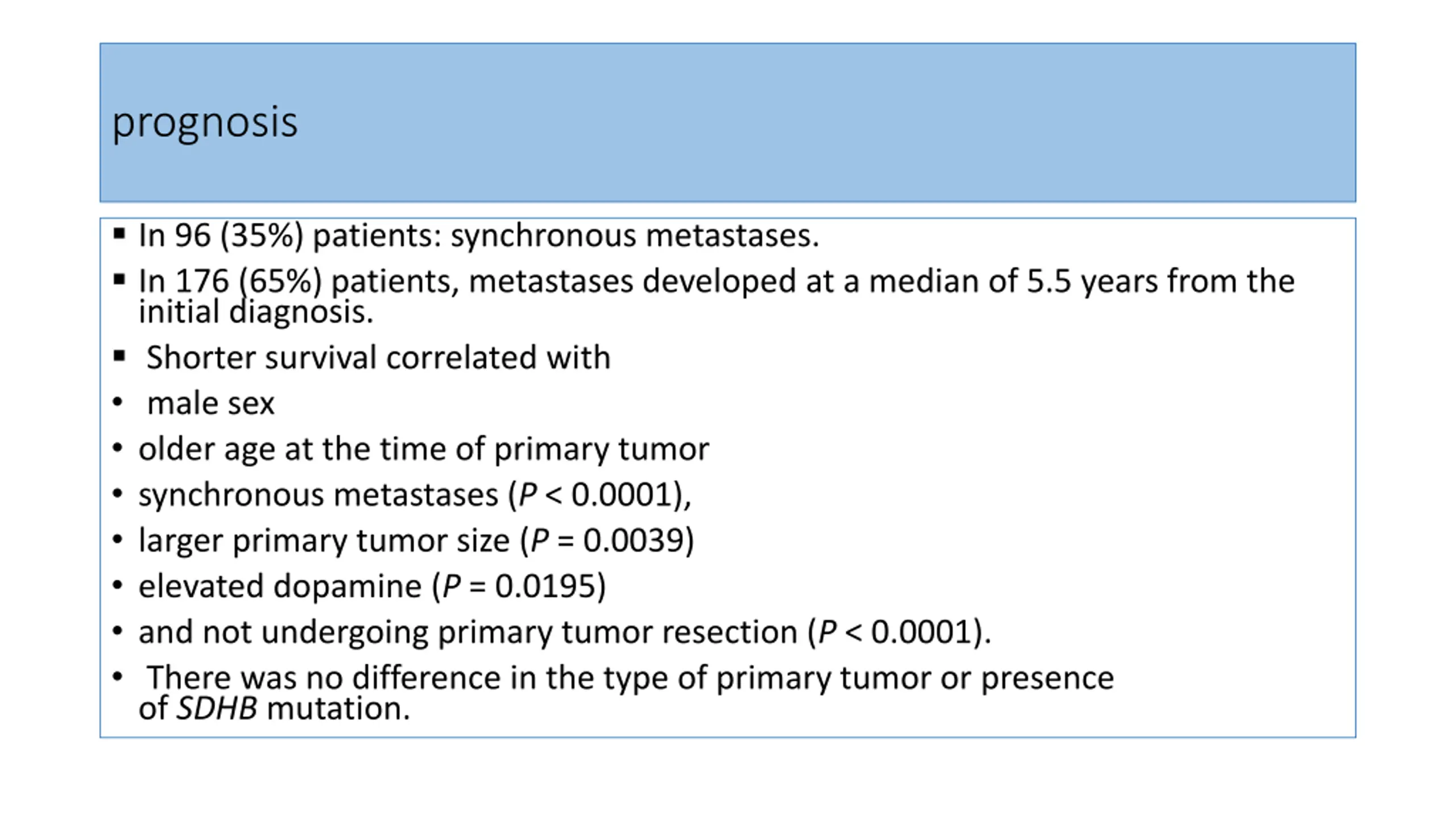
Task: Select the blue title banner
Action: click(728, 122)
